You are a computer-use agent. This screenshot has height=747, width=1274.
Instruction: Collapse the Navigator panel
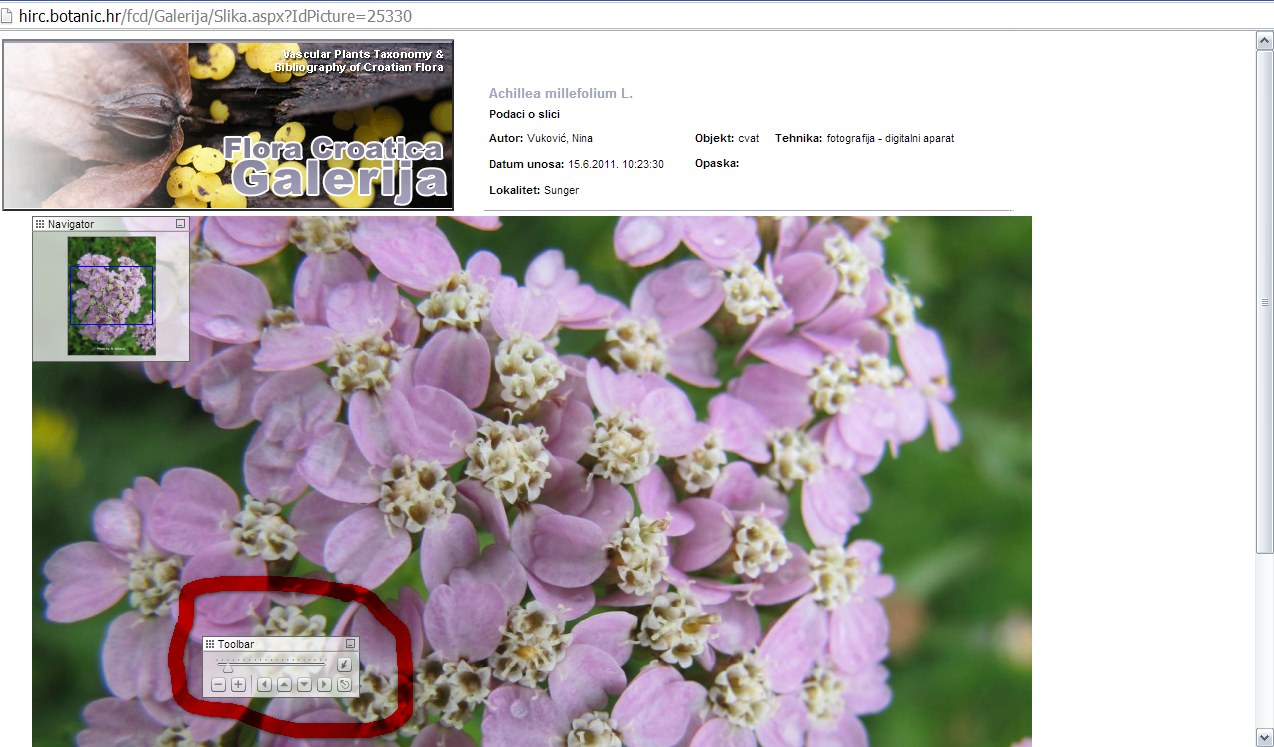tap(181, 224)
